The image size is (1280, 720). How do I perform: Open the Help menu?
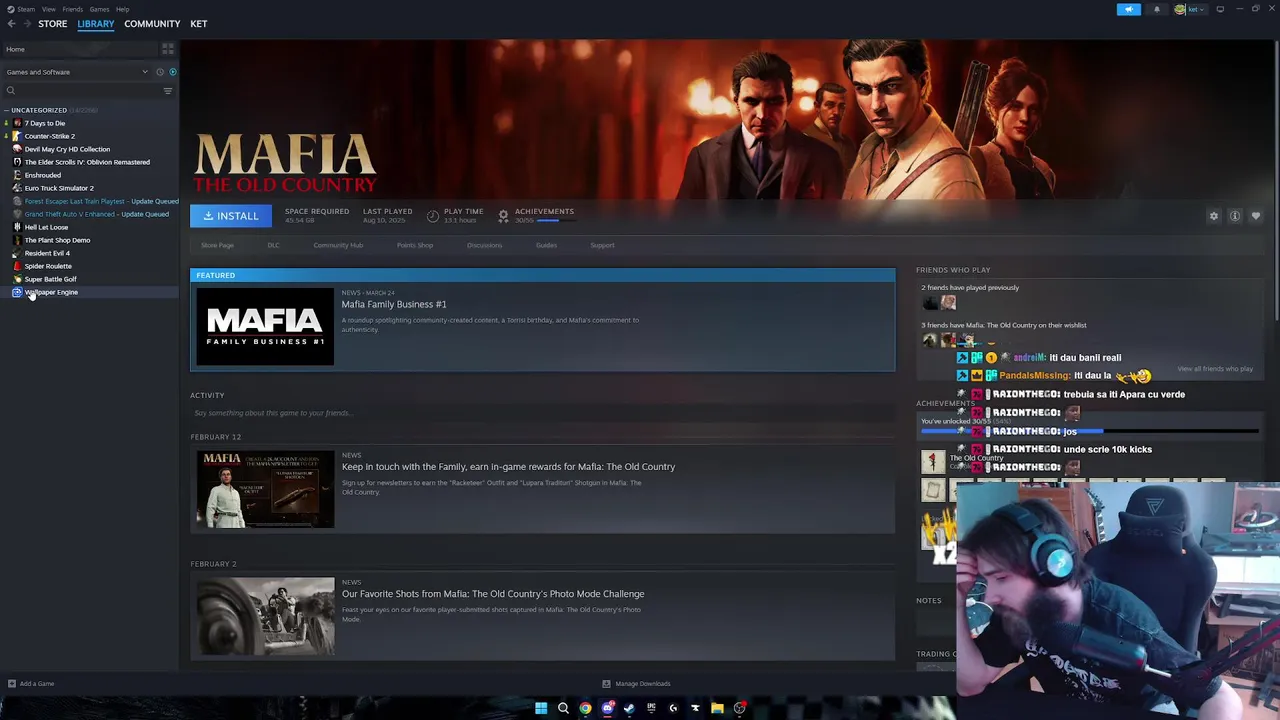tap(122, 9)
